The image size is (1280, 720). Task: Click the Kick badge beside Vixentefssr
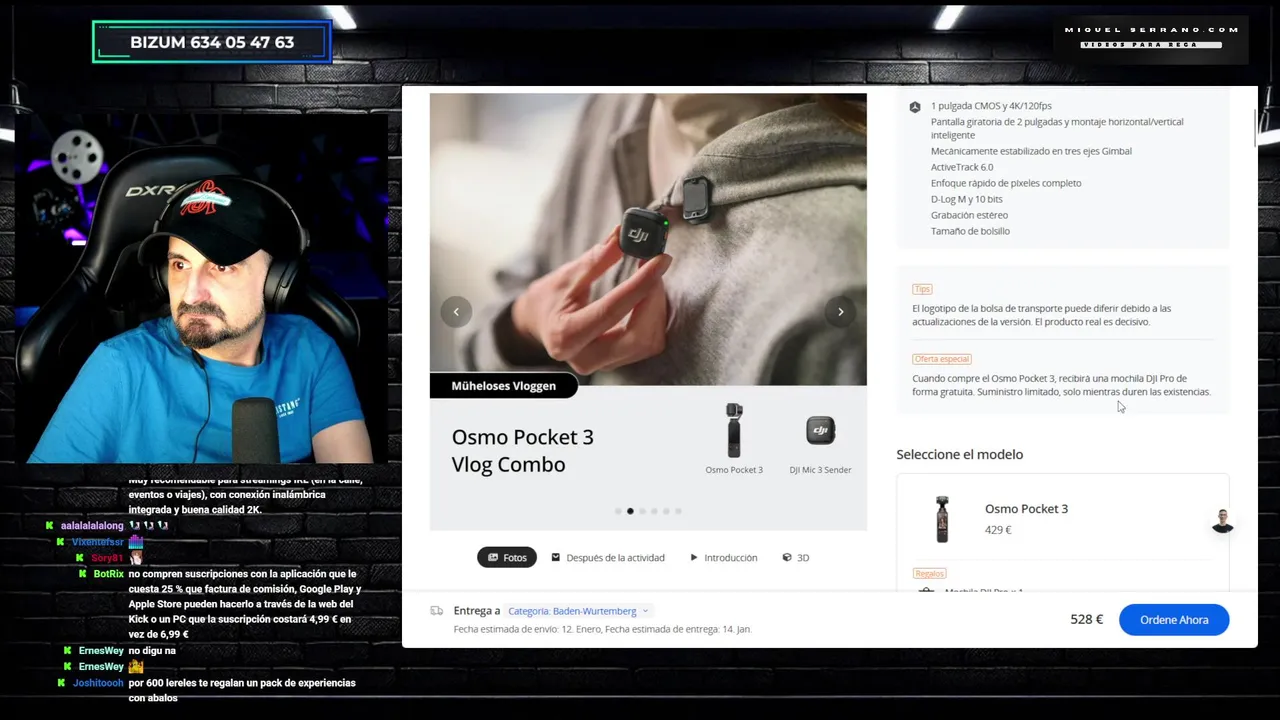pyautogui.click(x=62, y=542)
